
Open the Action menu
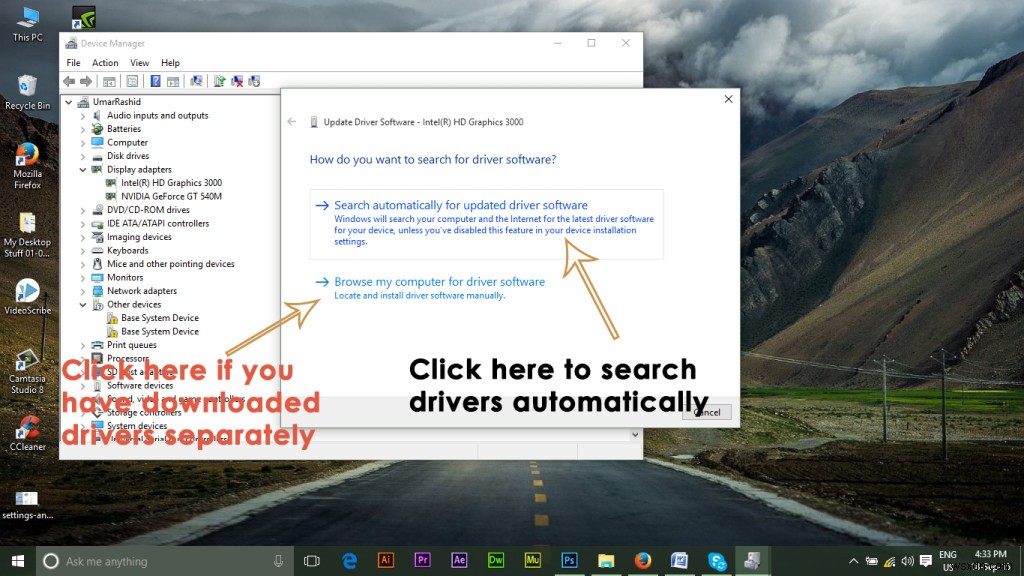tap(105, 62)
